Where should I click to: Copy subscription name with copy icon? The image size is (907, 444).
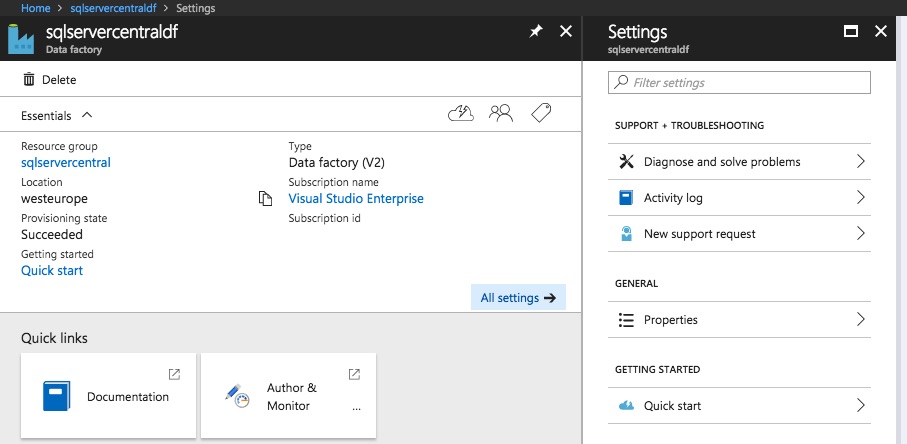point(265,199)
